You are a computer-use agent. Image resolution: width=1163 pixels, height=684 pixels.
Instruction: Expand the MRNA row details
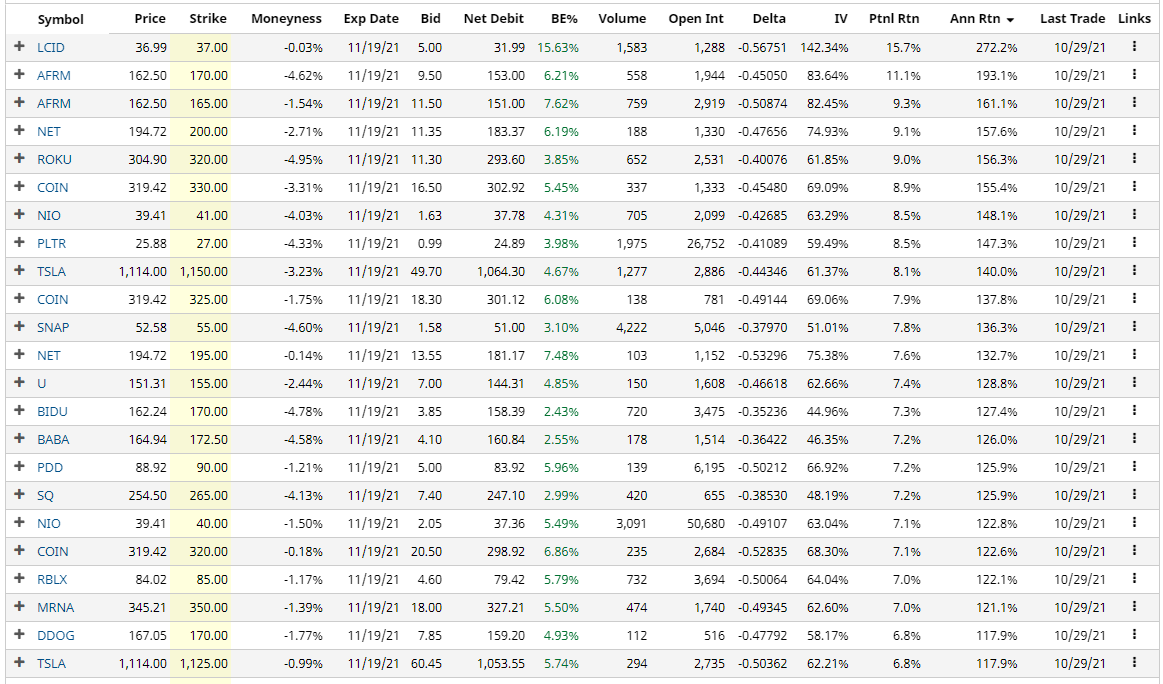pos(19,606)
